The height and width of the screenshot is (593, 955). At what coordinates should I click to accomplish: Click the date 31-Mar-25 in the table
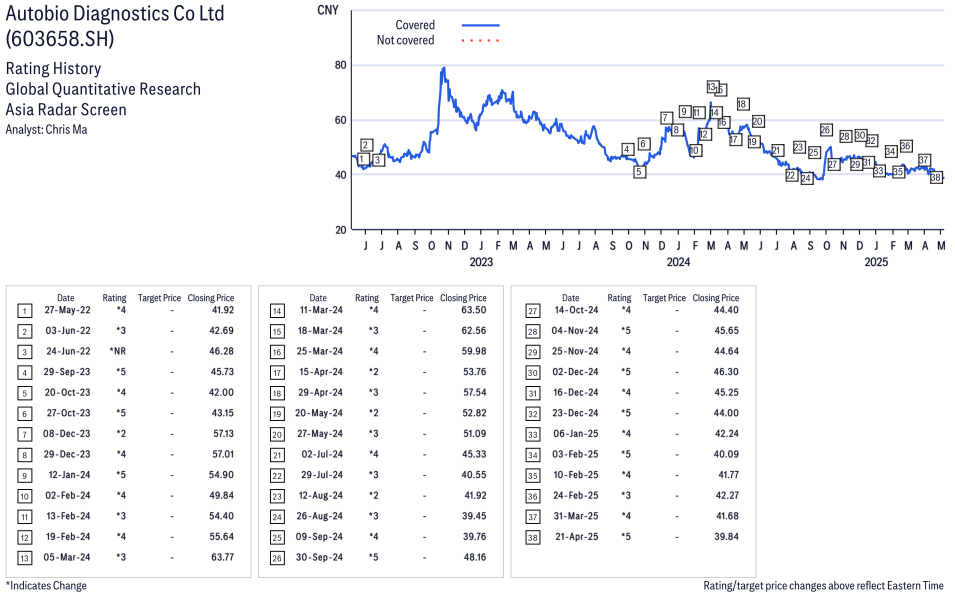pyautogui.click(x=576, y=516)
